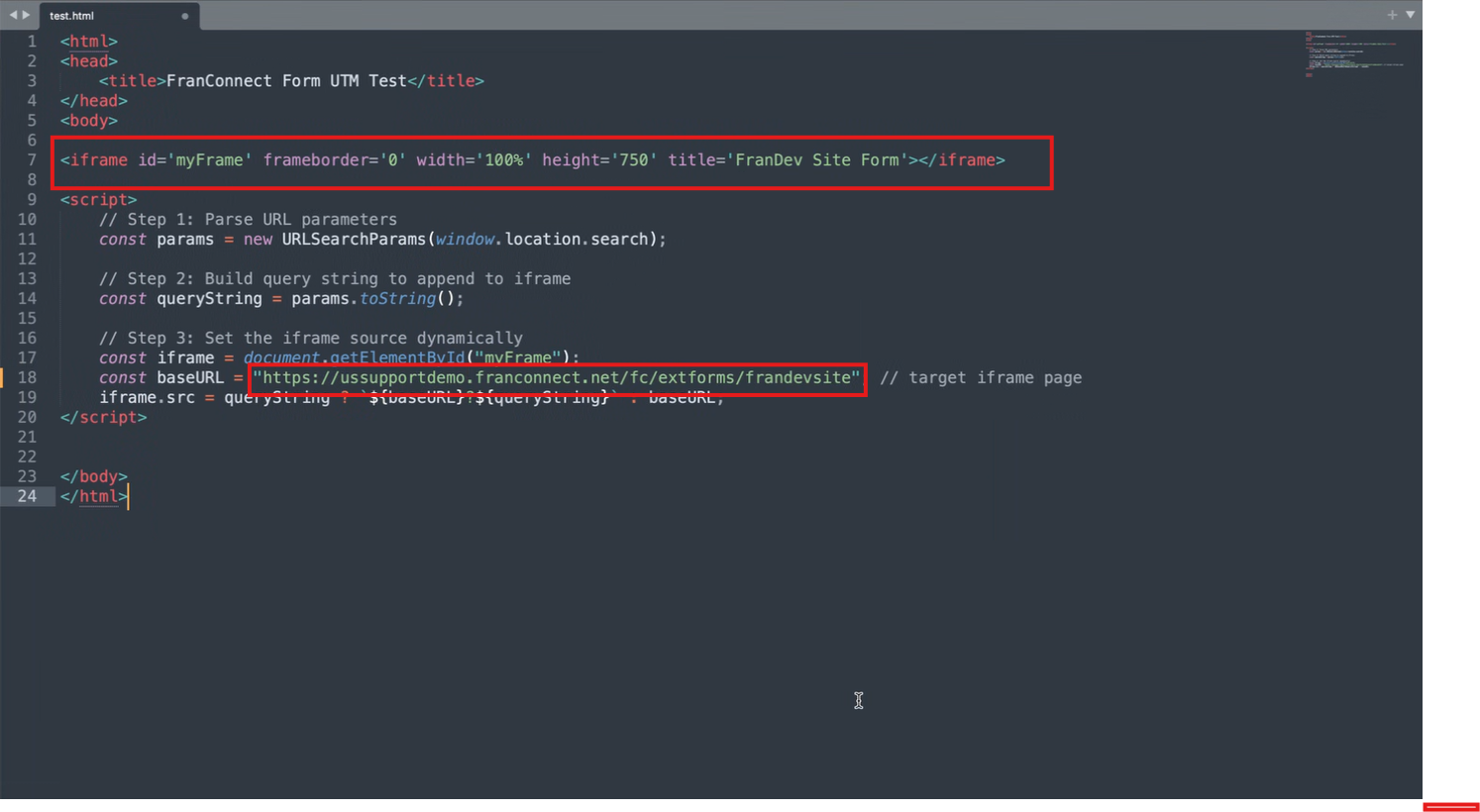The image size is (1480, 812).
Task: Place cursor in the franconnect URL string
Action: (x=556, y=377)
